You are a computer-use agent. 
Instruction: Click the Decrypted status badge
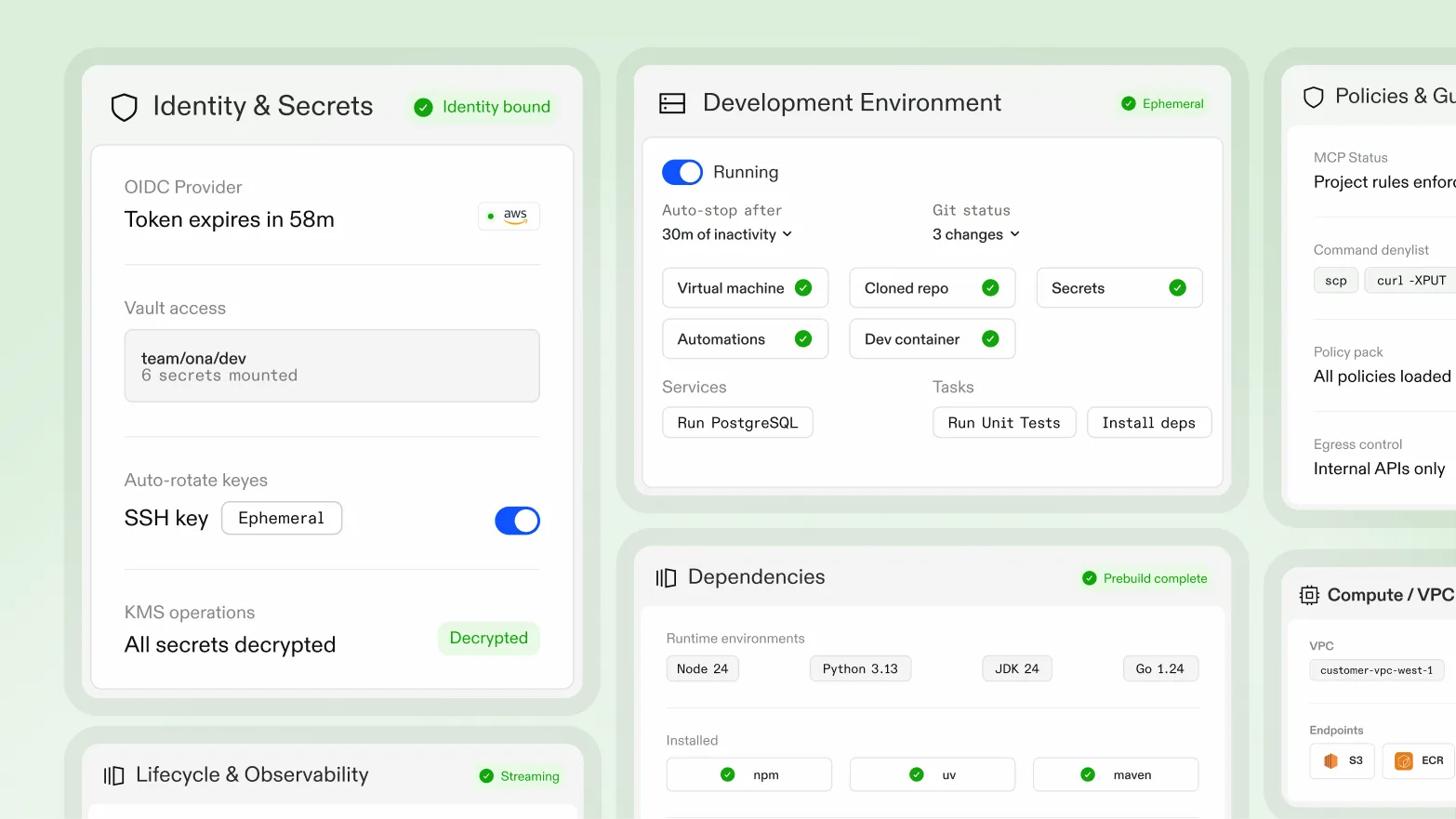(x=489, y=639)
